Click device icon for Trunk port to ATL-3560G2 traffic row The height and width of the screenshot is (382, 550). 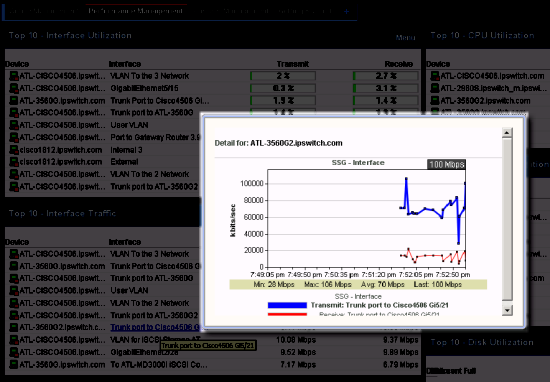(x=14, y=315)
